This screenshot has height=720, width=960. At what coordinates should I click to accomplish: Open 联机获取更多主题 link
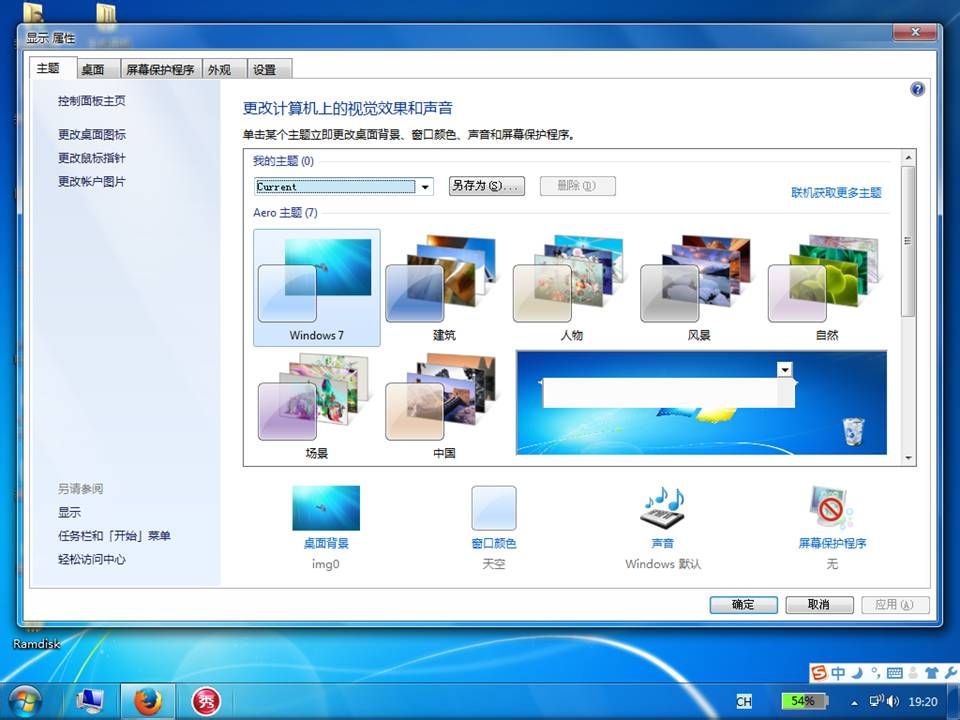[x=836, y=193]
